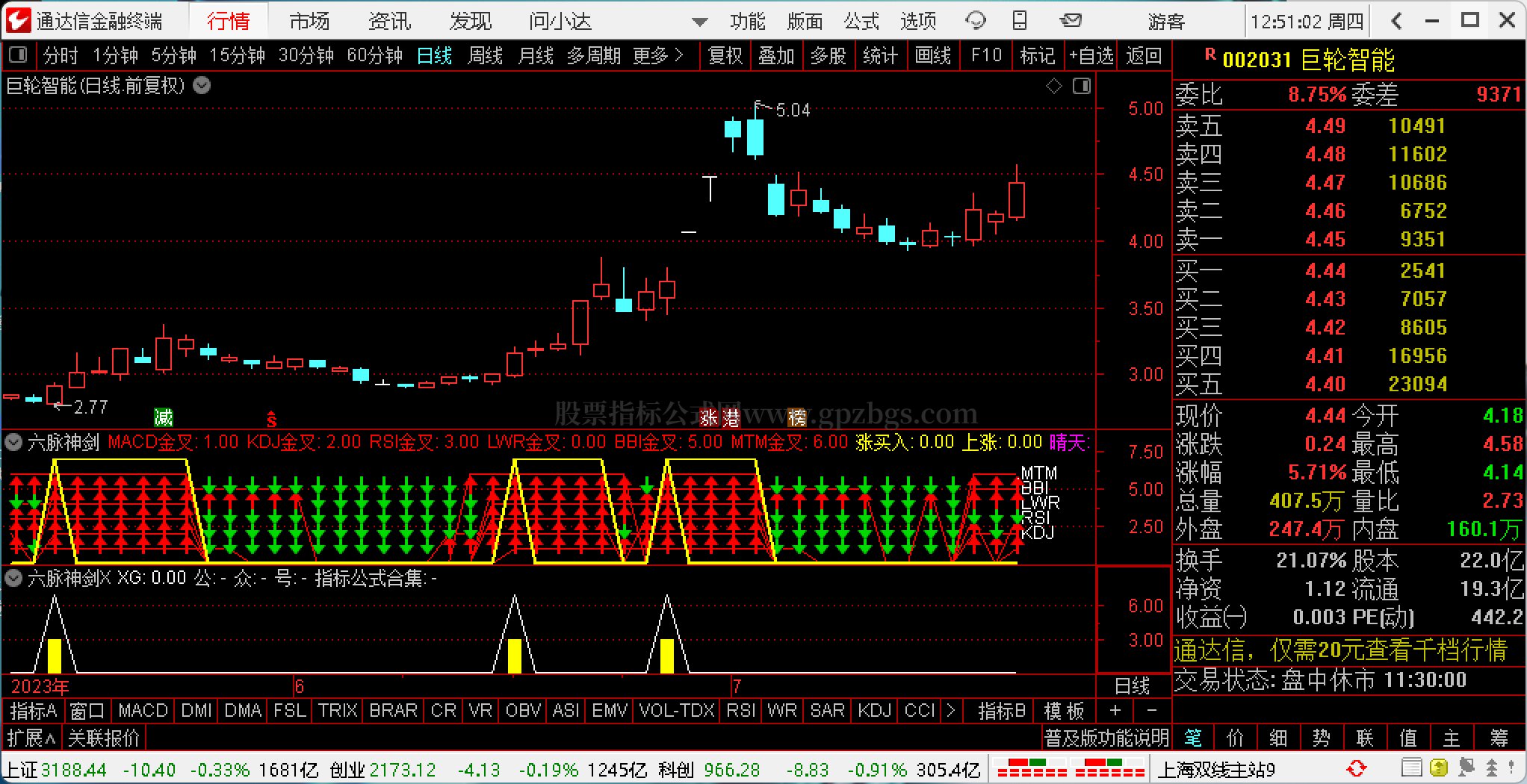The height and width of the screenshot is (784, 1527).
Task: Click the 减 marker on the chart
Action: pos(163,417)
